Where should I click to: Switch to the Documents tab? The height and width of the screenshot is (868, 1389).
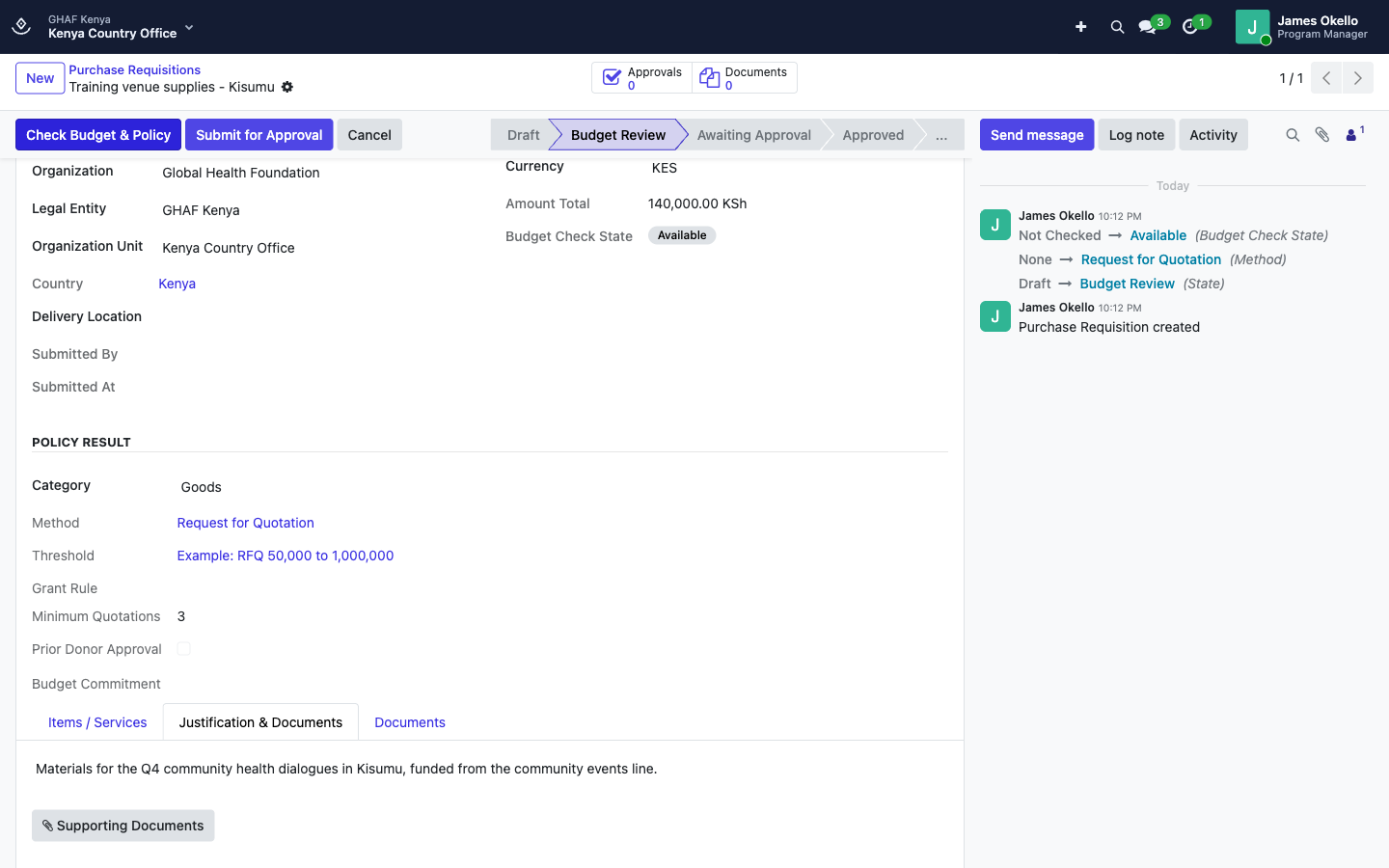[410, 722]
